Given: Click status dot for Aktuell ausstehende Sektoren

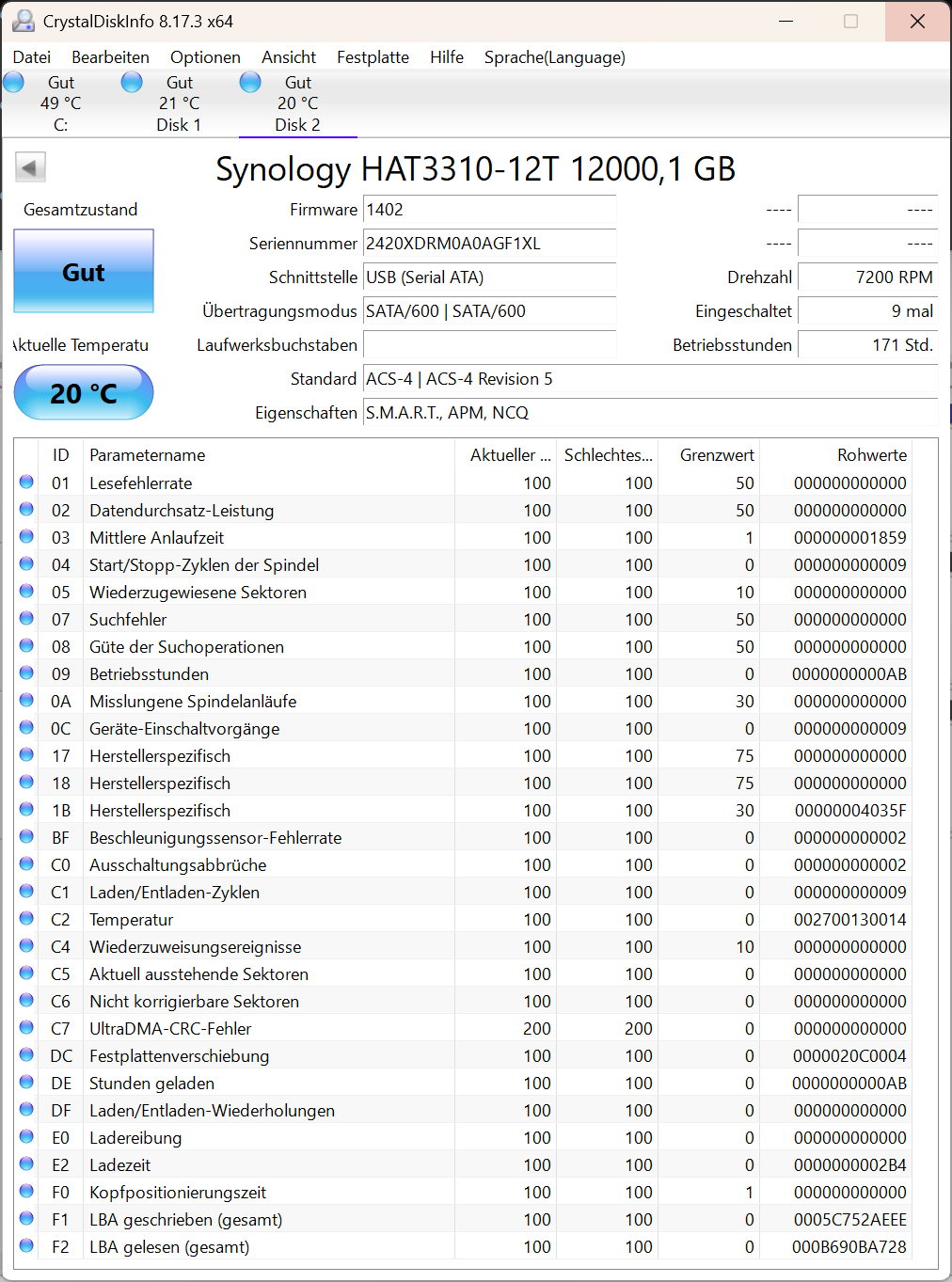Looking at the screenshot, I should pos(26,973).
